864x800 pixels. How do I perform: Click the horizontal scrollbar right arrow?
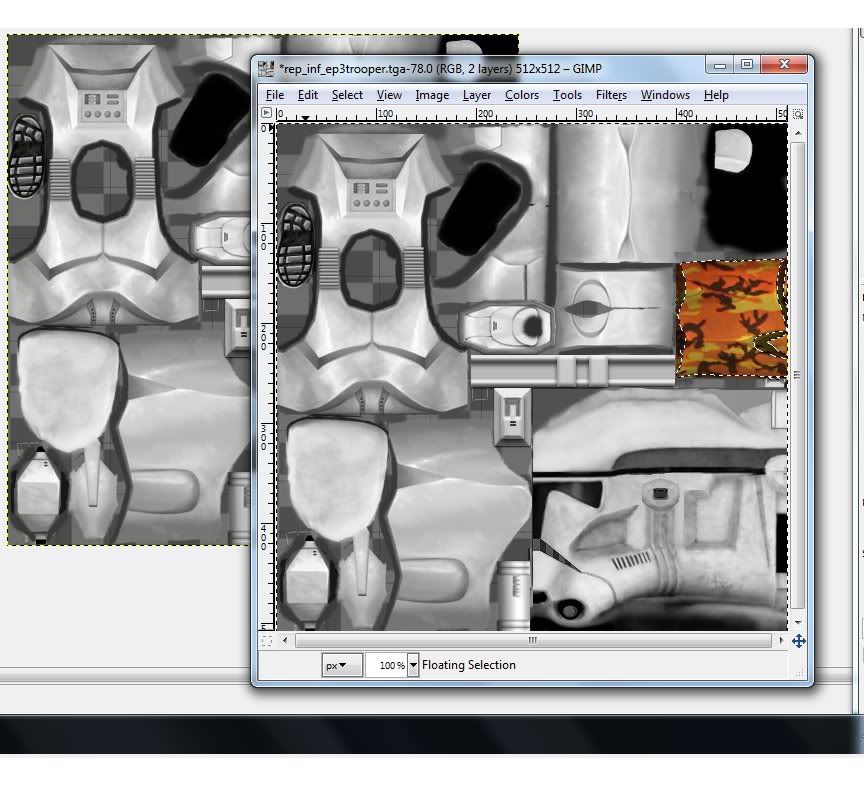[781, 640]
